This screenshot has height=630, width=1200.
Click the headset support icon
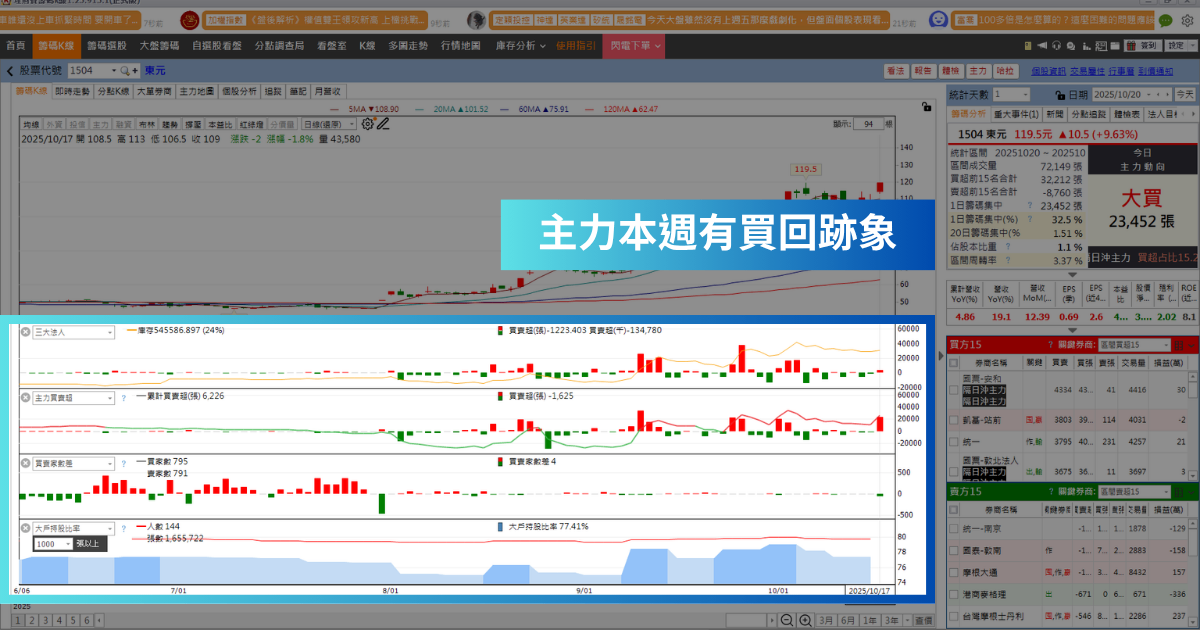pyautogui.click(x=1054, y=45)
